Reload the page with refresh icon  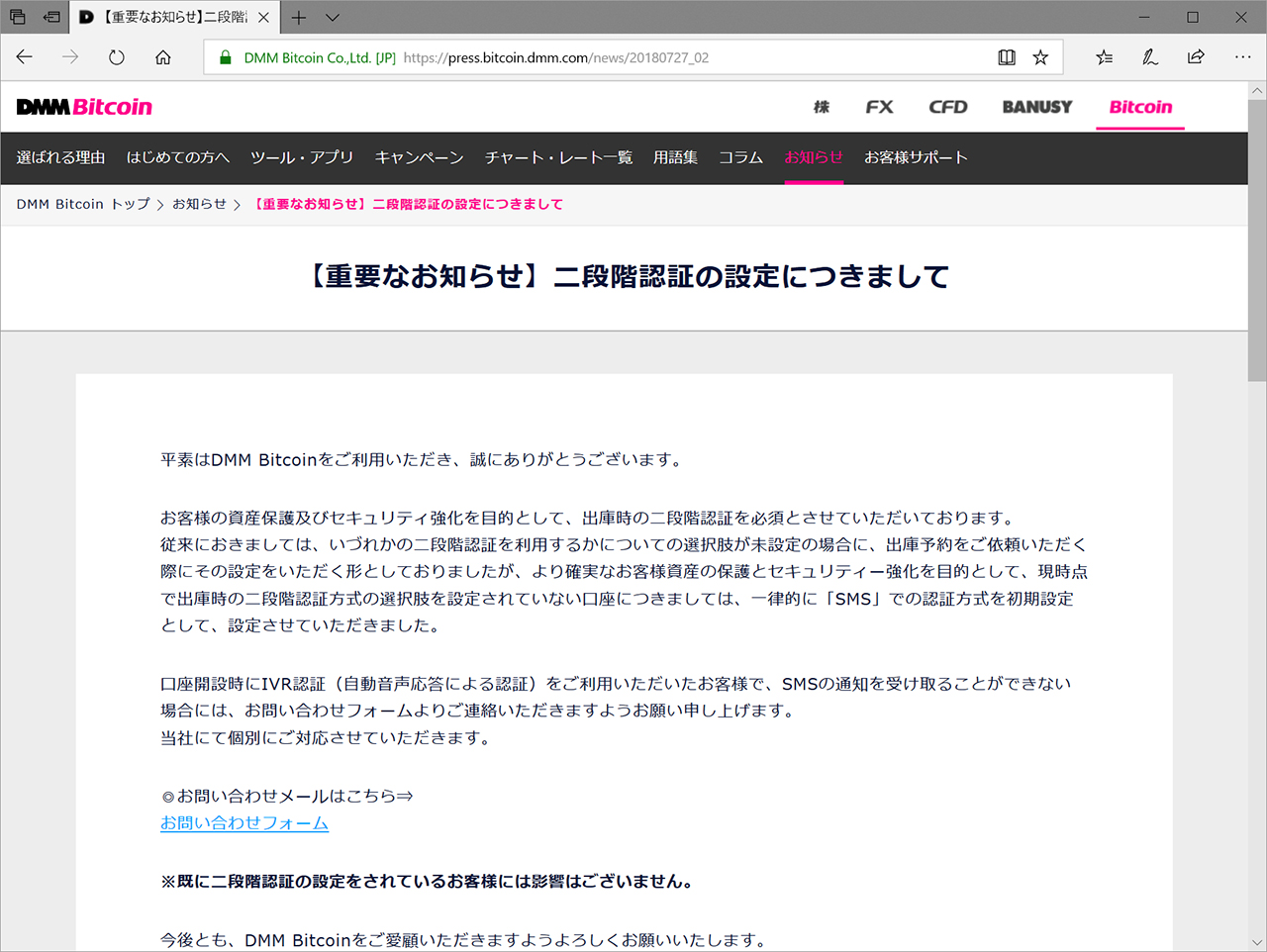116,56
